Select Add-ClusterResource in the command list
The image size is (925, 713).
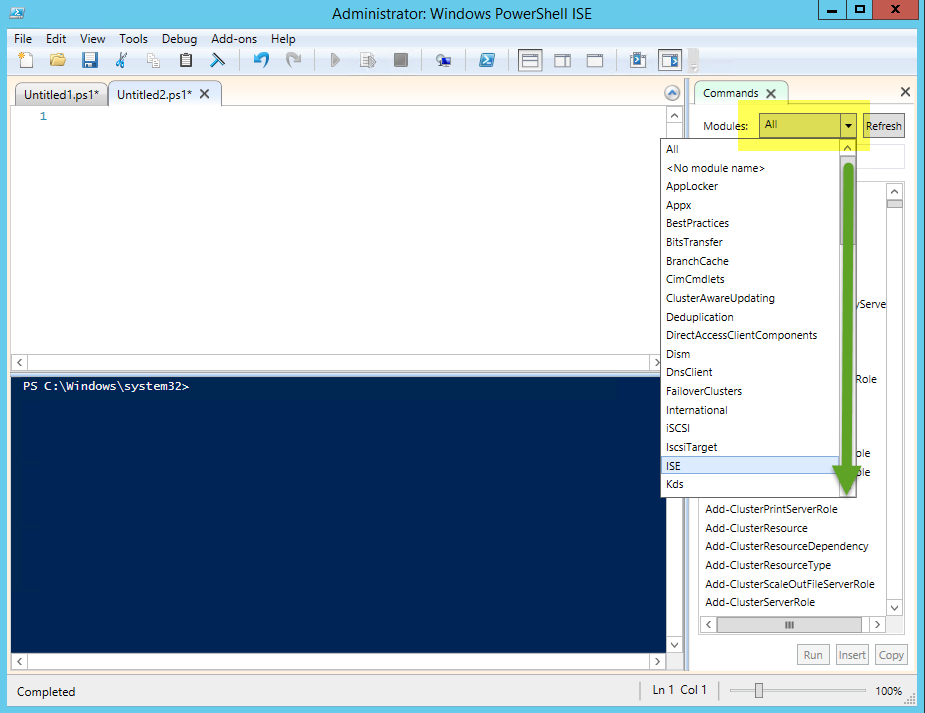point(756,528)
